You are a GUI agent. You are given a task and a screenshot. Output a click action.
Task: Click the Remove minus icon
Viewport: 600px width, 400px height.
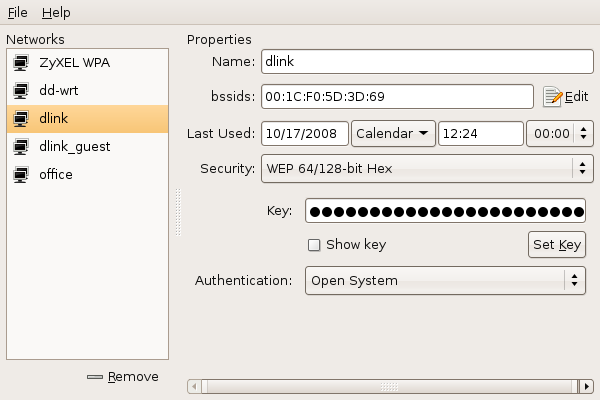[95, 377]
